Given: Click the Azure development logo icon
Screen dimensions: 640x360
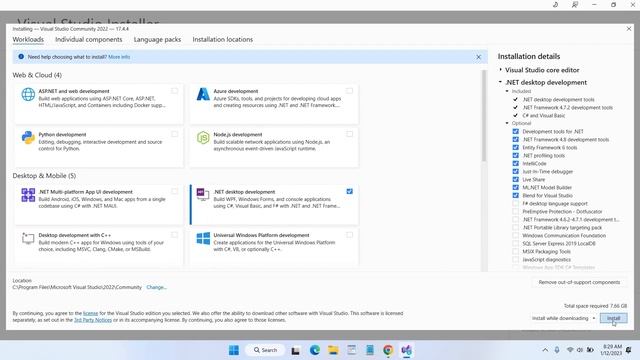Looking at the screenshot, I should click(x=203, y=94).
